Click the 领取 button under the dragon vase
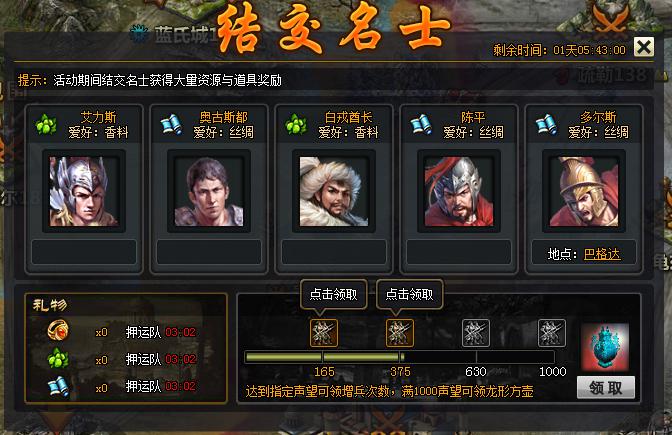The image size is (672, 435). click(606, 388)
